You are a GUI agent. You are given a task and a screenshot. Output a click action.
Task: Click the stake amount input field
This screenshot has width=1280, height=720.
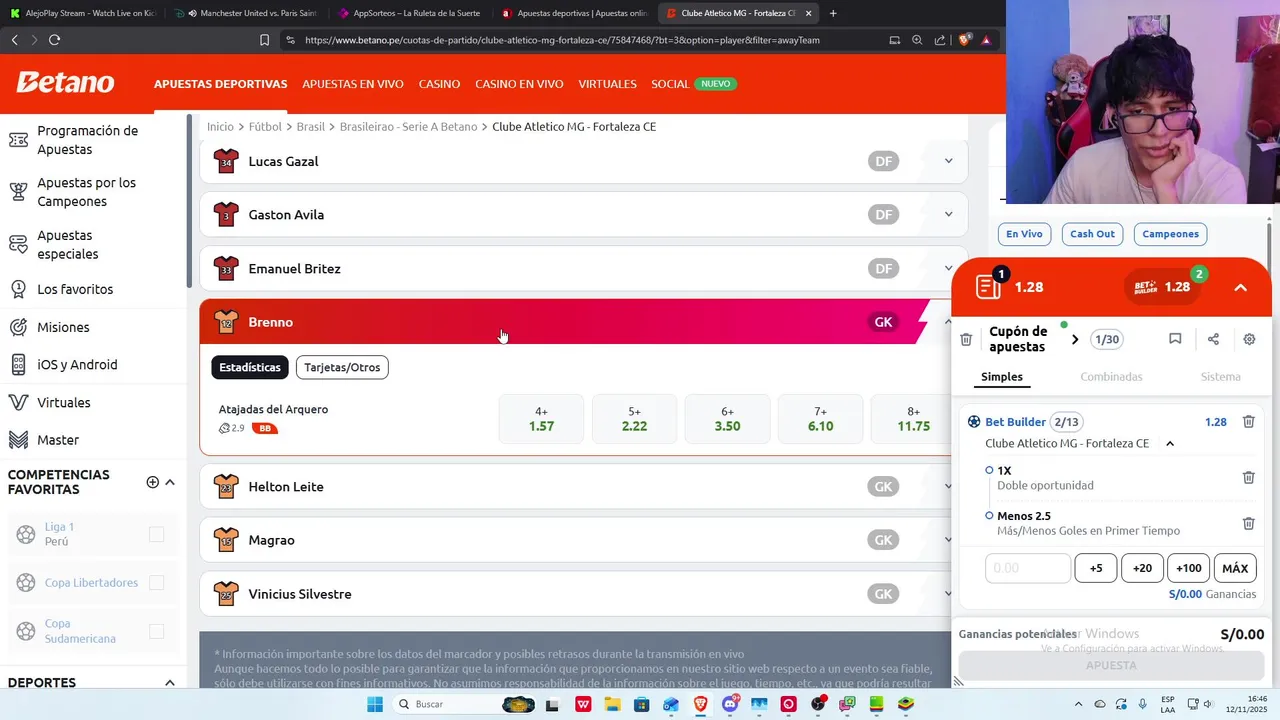[1028, 568]
